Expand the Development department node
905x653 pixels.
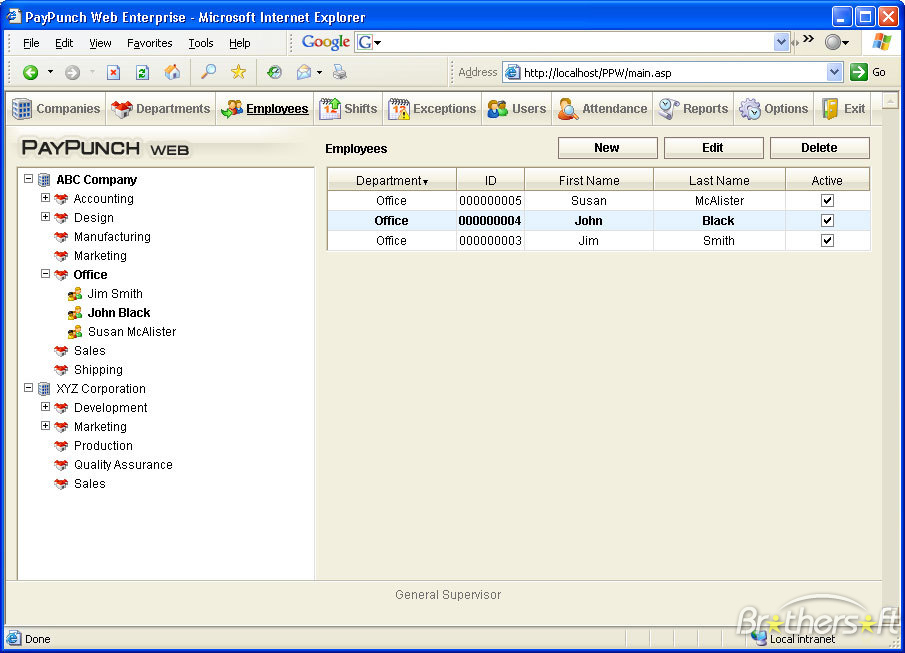[x=45, y=407]
